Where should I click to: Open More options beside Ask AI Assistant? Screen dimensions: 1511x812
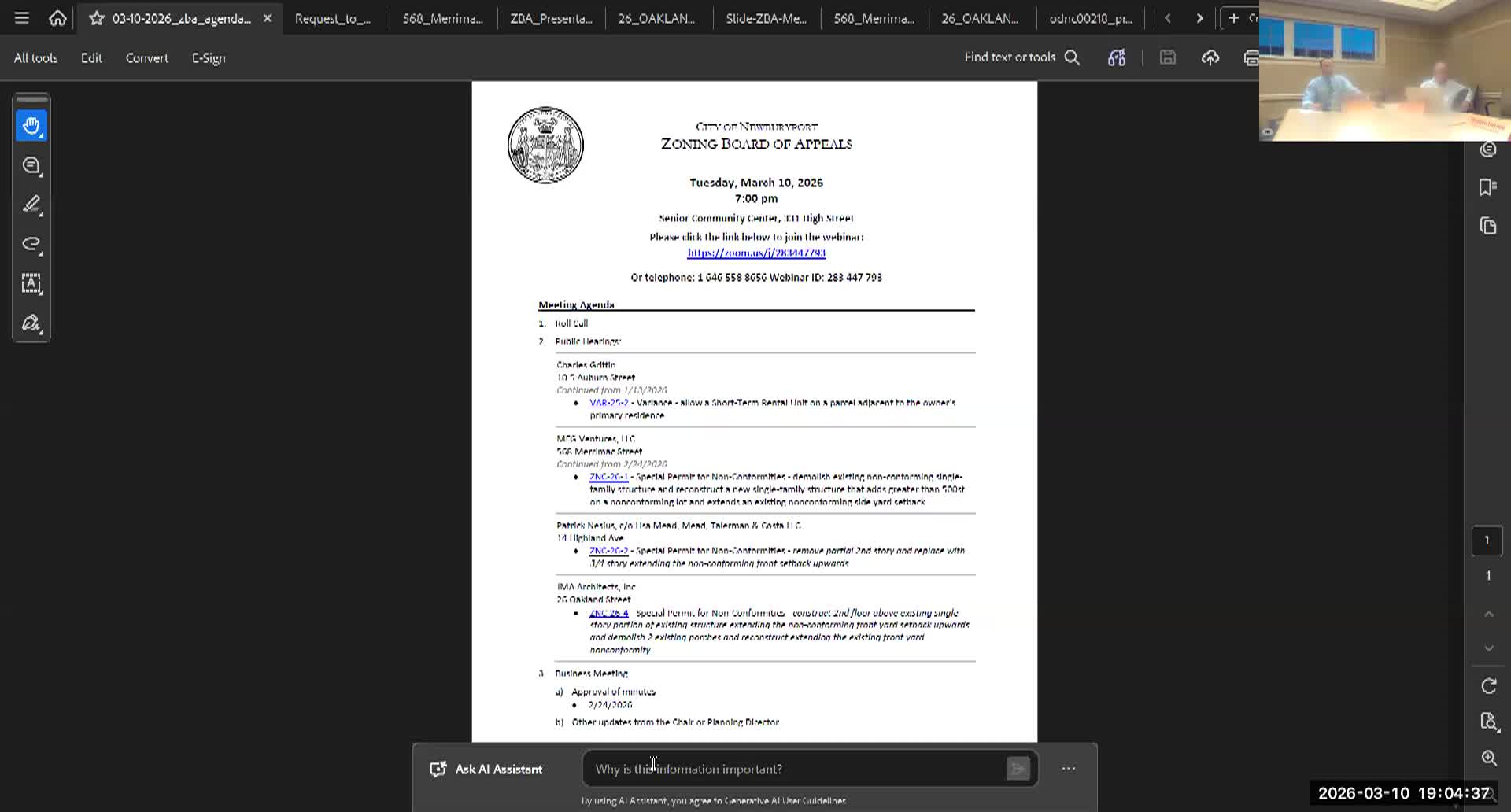[x=1068, y=769]
